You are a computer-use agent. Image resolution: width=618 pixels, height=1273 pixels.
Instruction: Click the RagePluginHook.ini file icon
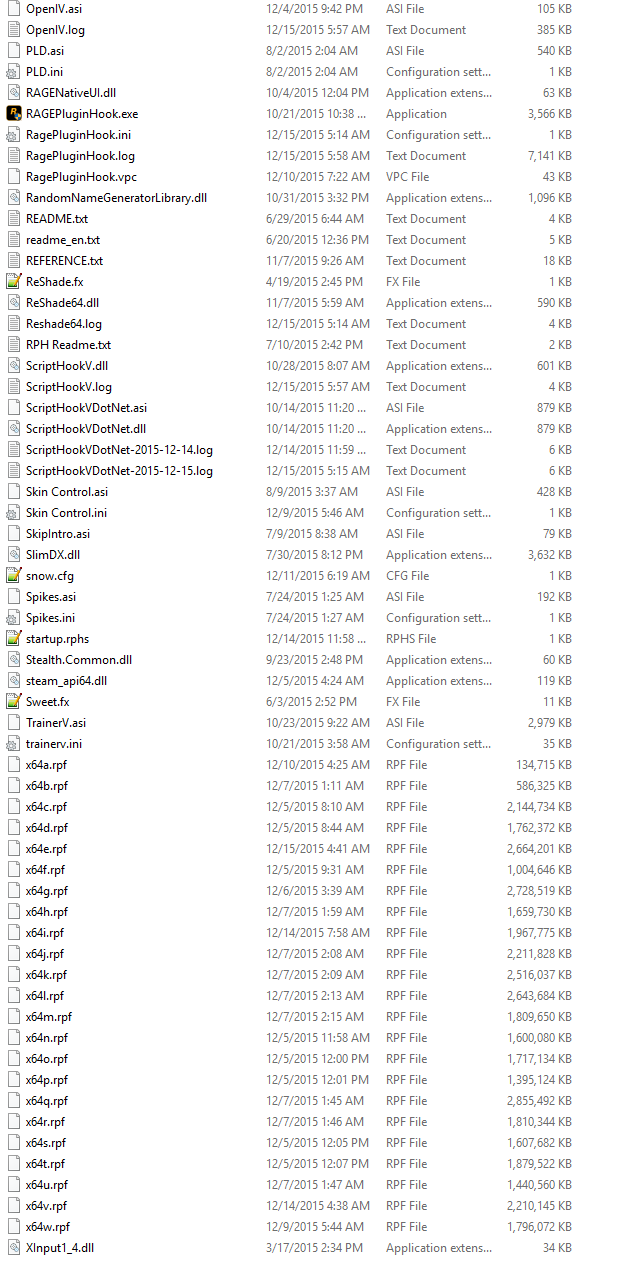(14, 135)
